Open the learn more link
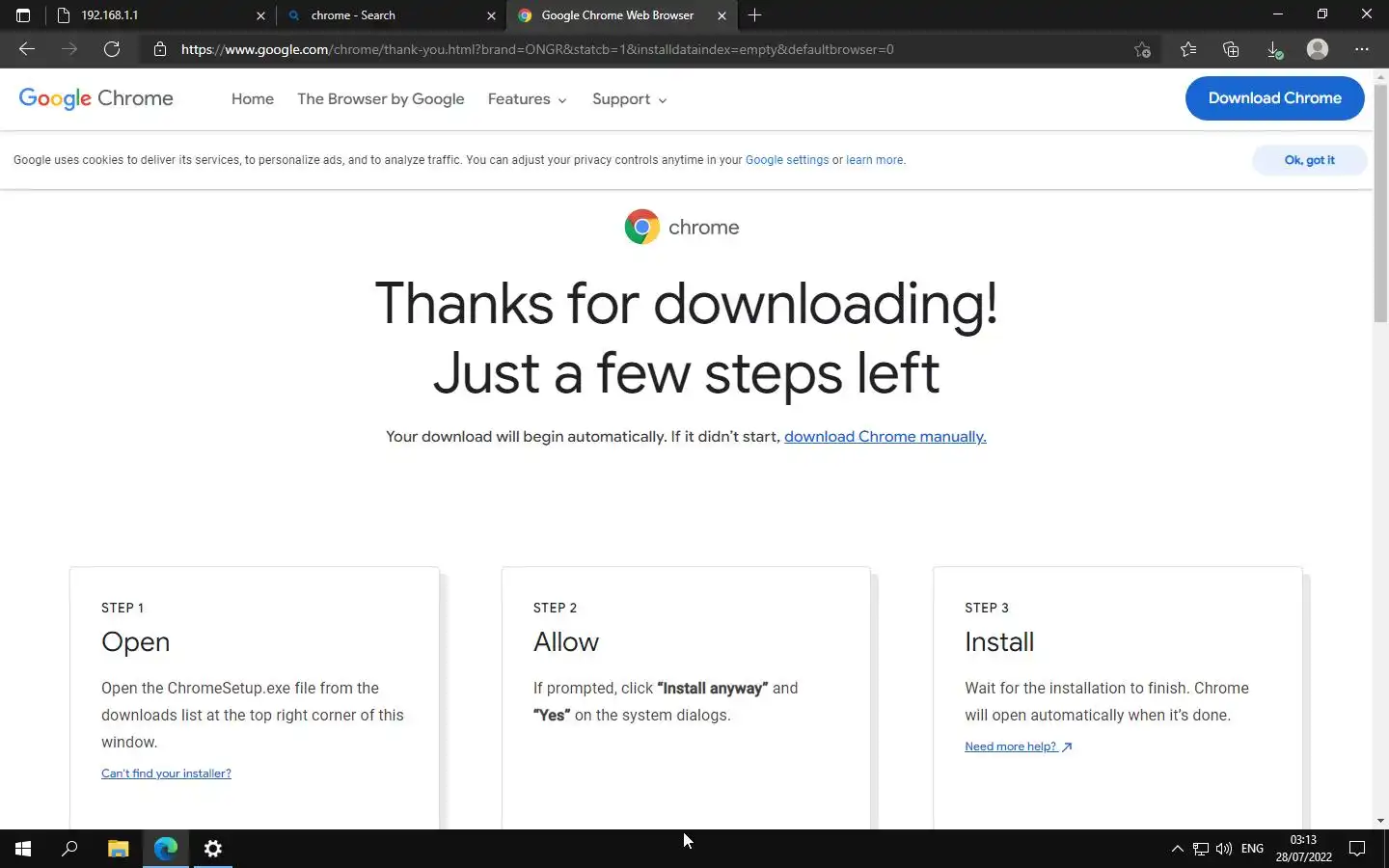Image resolution: width=1389 pixels, height=868 pixels. tap(875, 160)
